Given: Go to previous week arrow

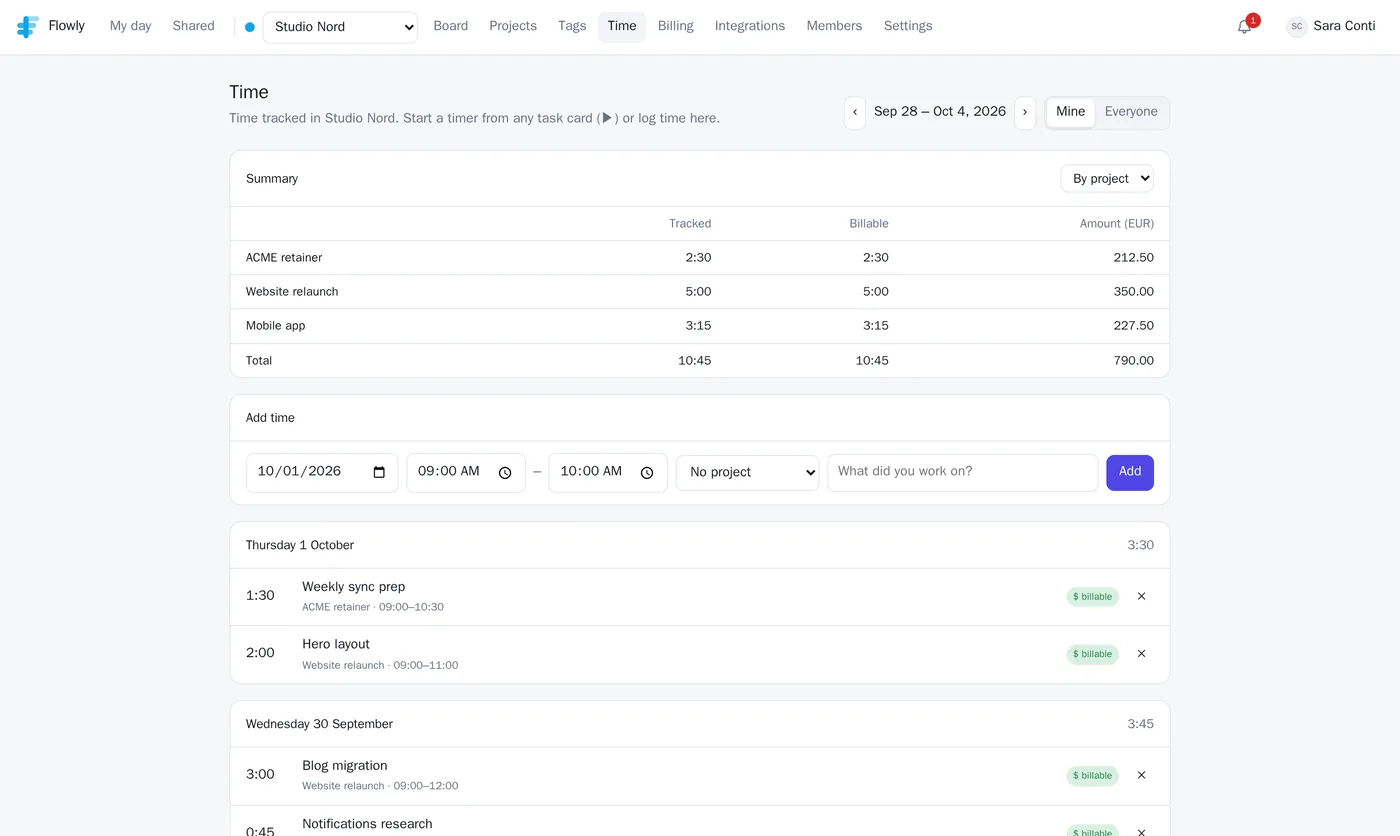Looking at the screenshot, I should 855,113.
